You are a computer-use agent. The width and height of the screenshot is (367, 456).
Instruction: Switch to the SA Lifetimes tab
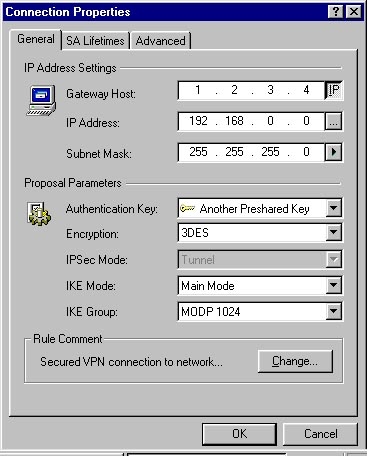pyautogui.click(x=95, y=41)
